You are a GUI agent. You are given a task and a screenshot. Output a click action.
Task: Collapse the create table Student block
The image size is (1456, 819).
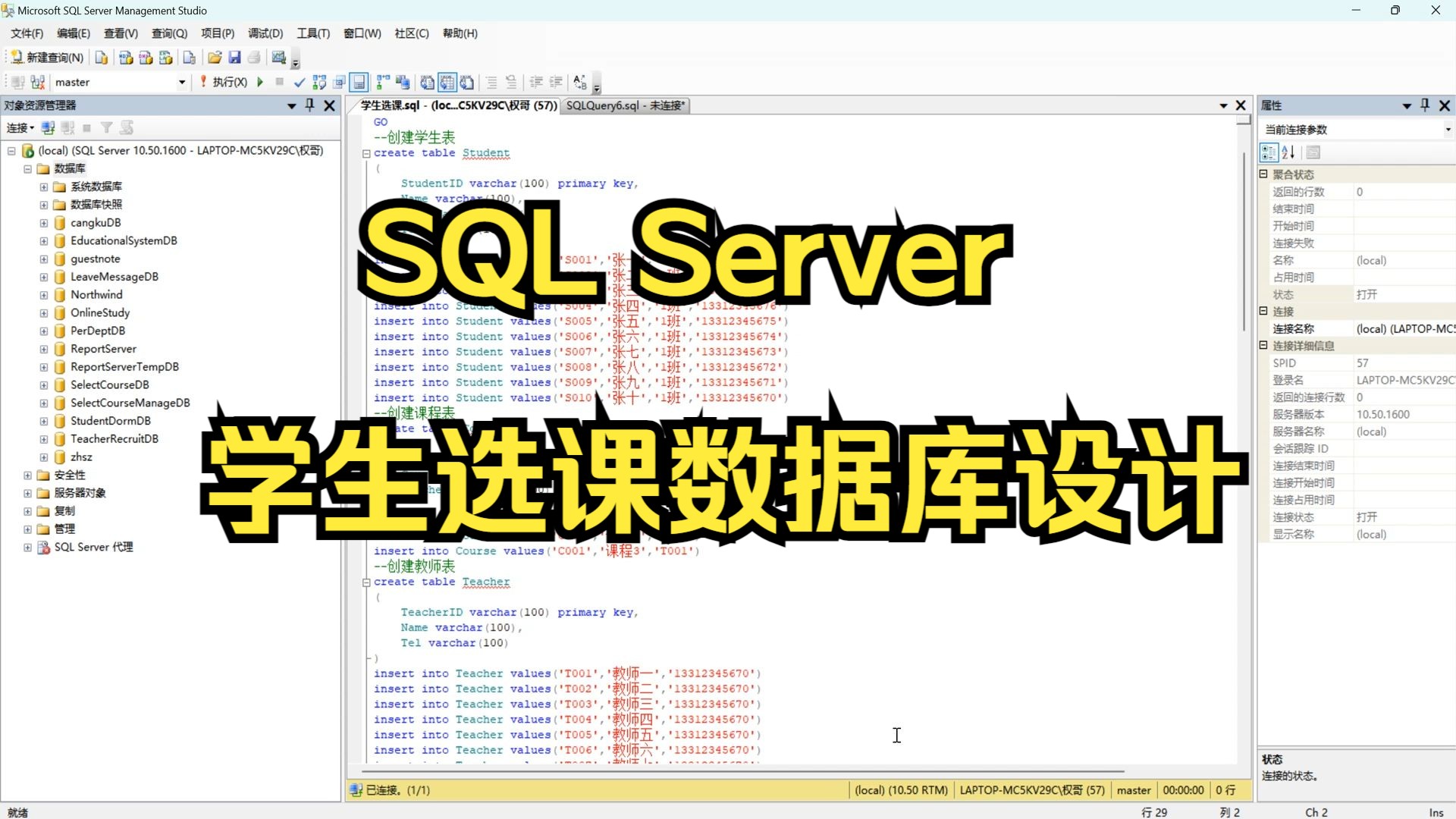pyautogui.click(x=366, y=153)
